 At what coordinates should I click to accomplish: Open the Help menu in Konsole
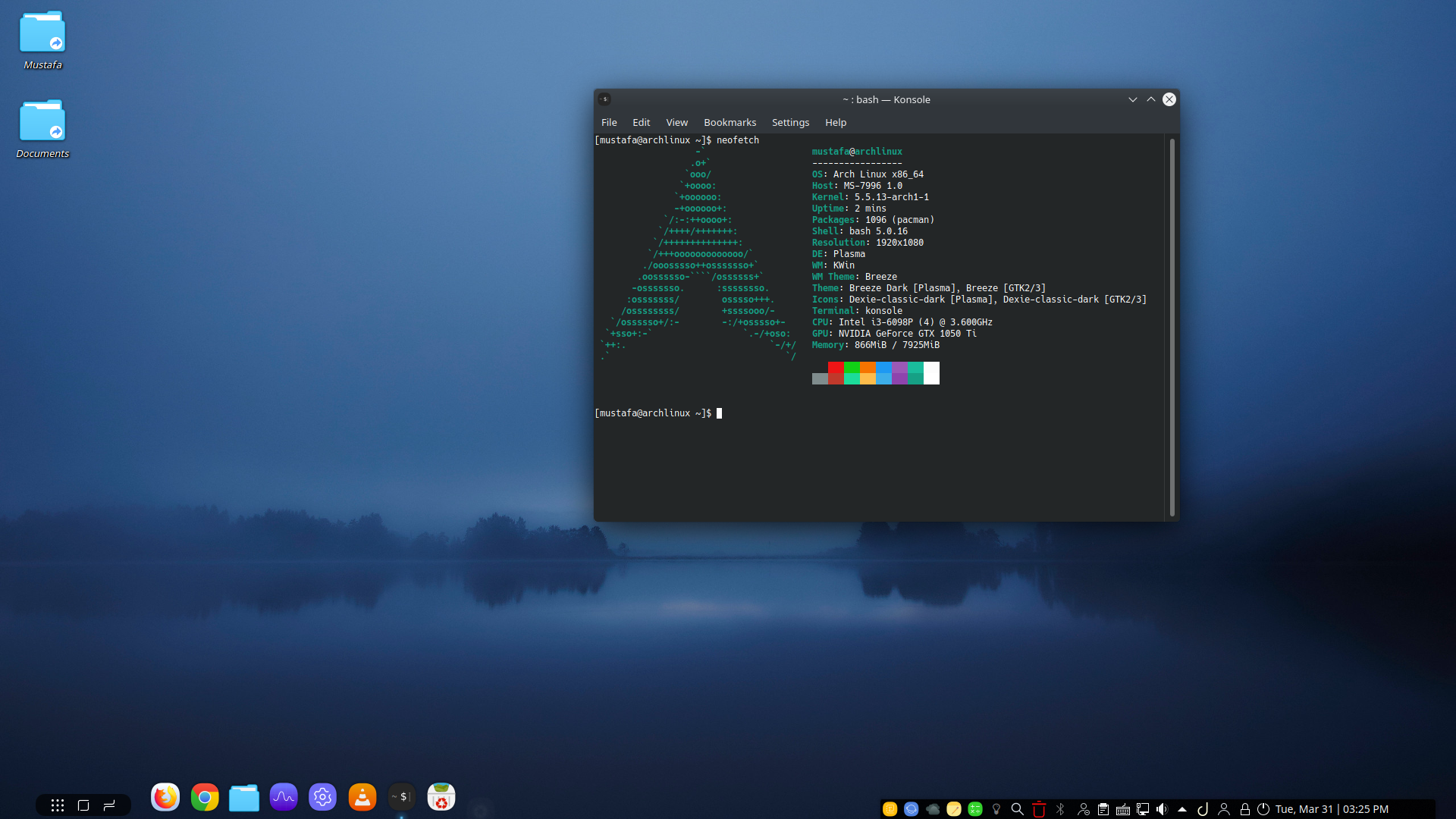pyautogui.click(x=836, y=122)
